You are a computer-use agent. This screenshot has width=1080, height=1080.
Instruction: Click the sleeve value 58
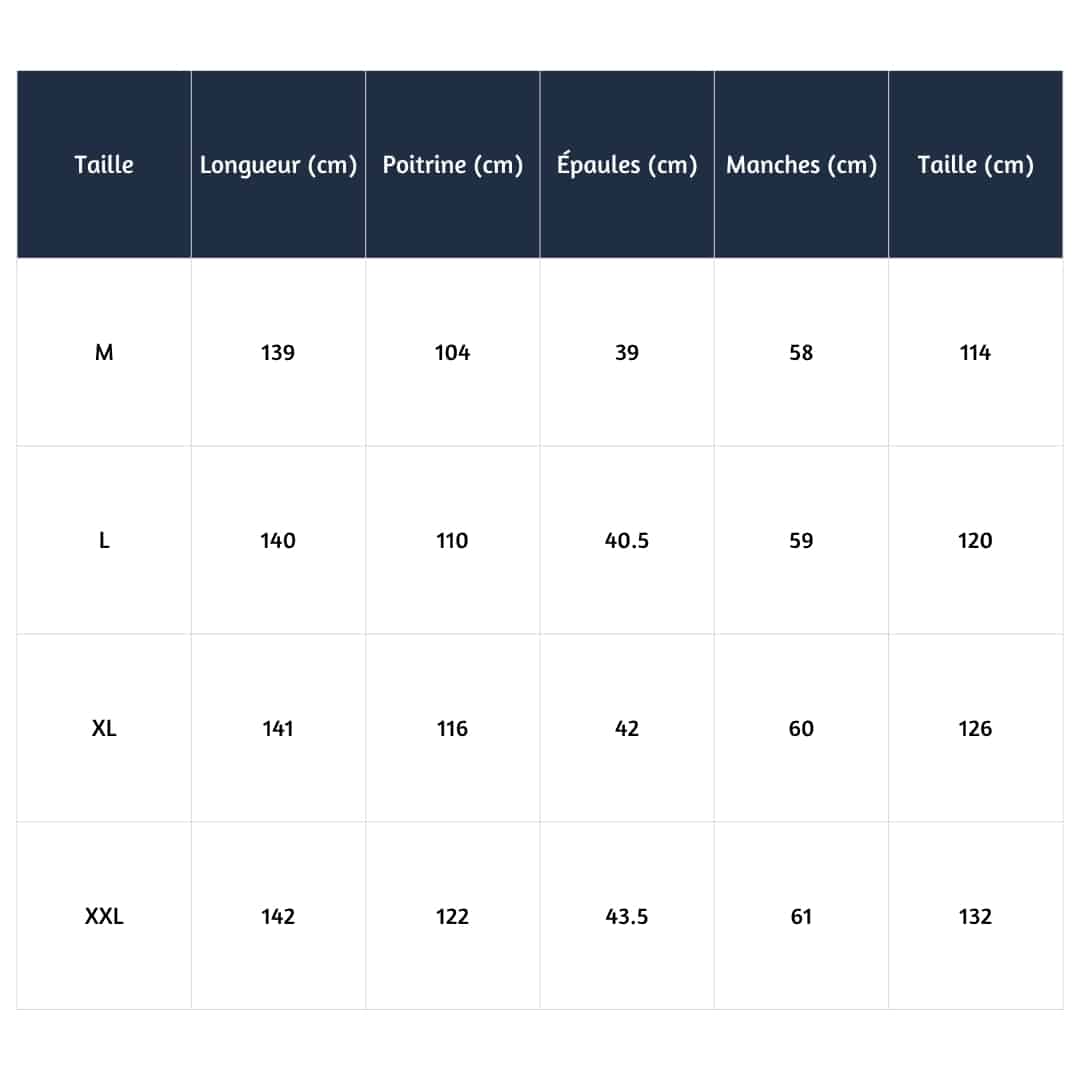point(801,353)
